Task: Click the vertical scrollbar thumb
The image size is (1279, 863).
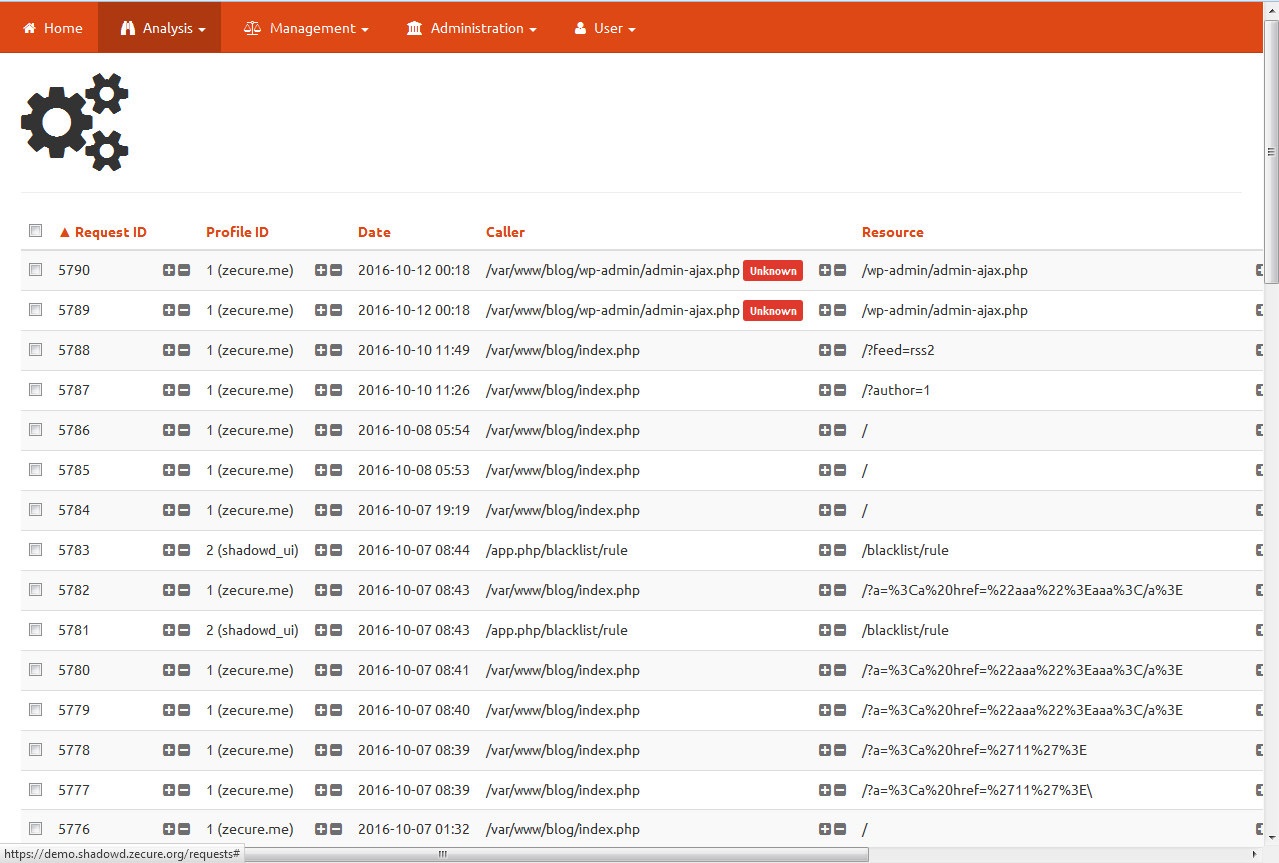Action: tap(1271, 150)
